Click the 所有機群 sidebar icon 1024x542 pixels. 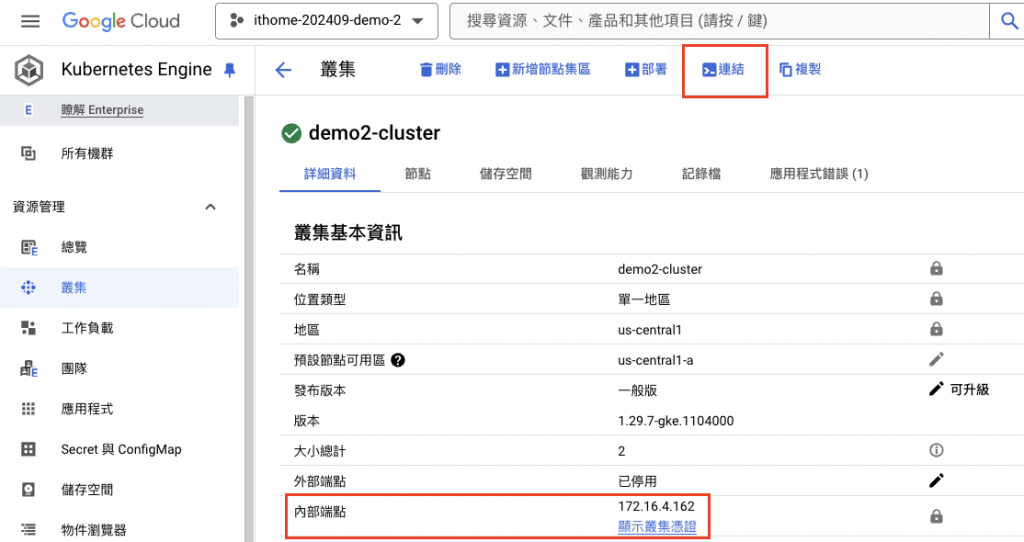(x=28, y=153)
